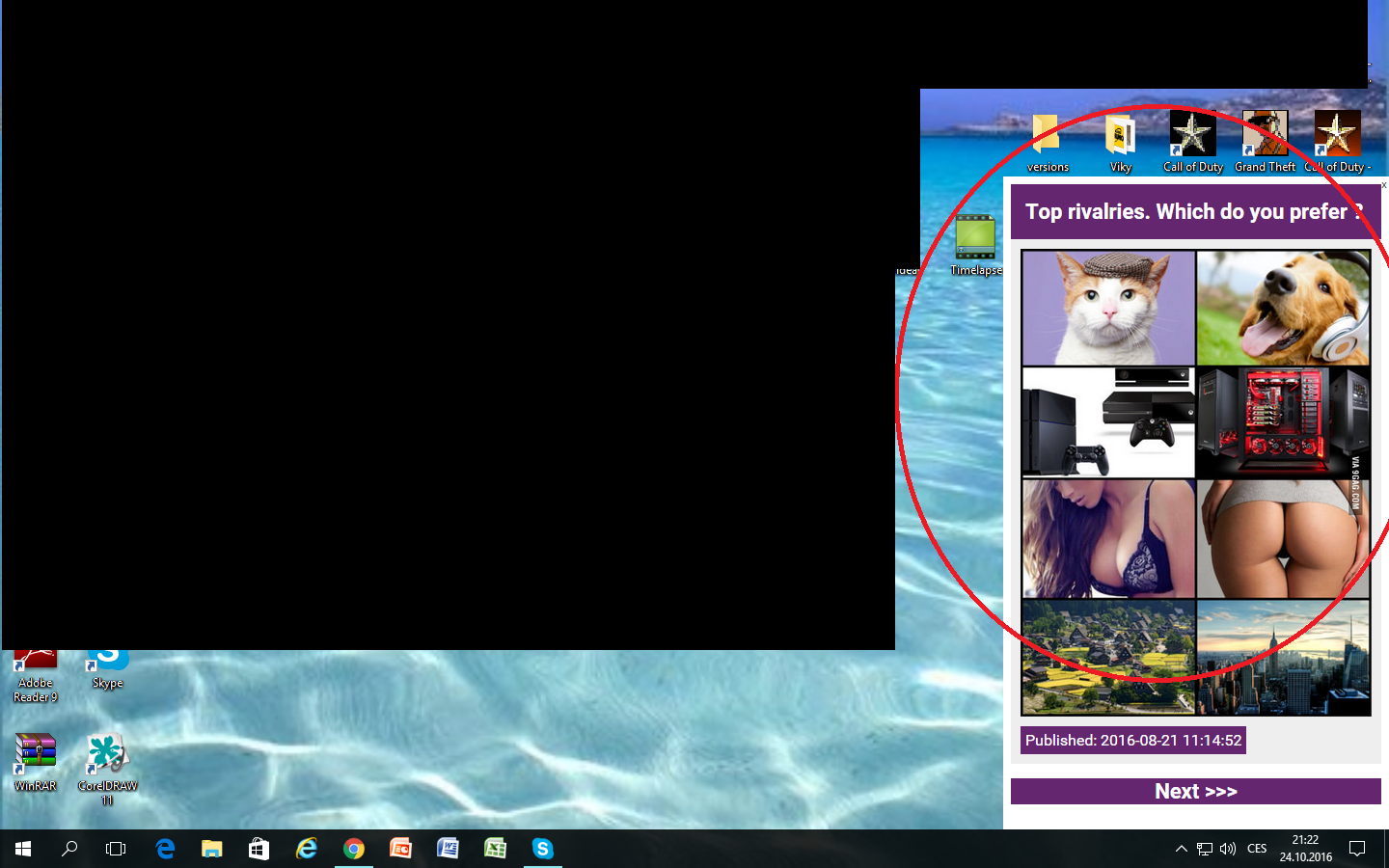Screen dimensions: 1389x868
Task: Open Task View from the taskbar
Action: (x=116, y=849)
